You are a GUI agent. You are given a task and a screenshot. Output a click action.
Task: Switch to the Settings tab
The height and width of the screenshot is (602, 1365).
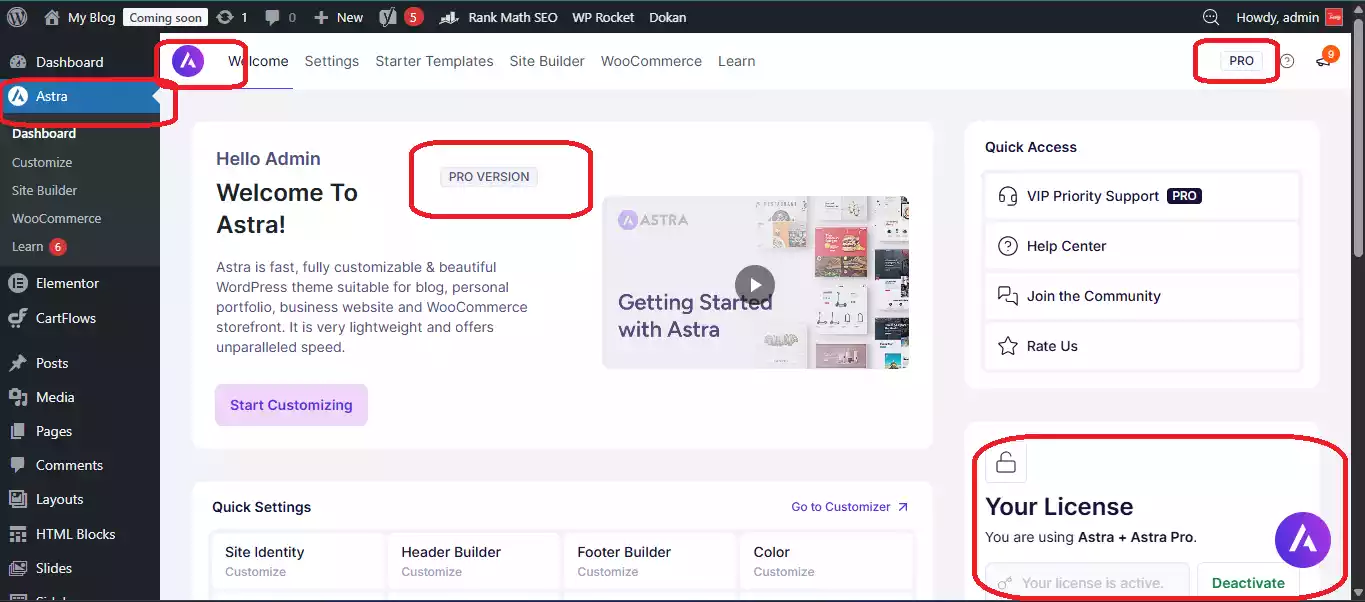332,61
